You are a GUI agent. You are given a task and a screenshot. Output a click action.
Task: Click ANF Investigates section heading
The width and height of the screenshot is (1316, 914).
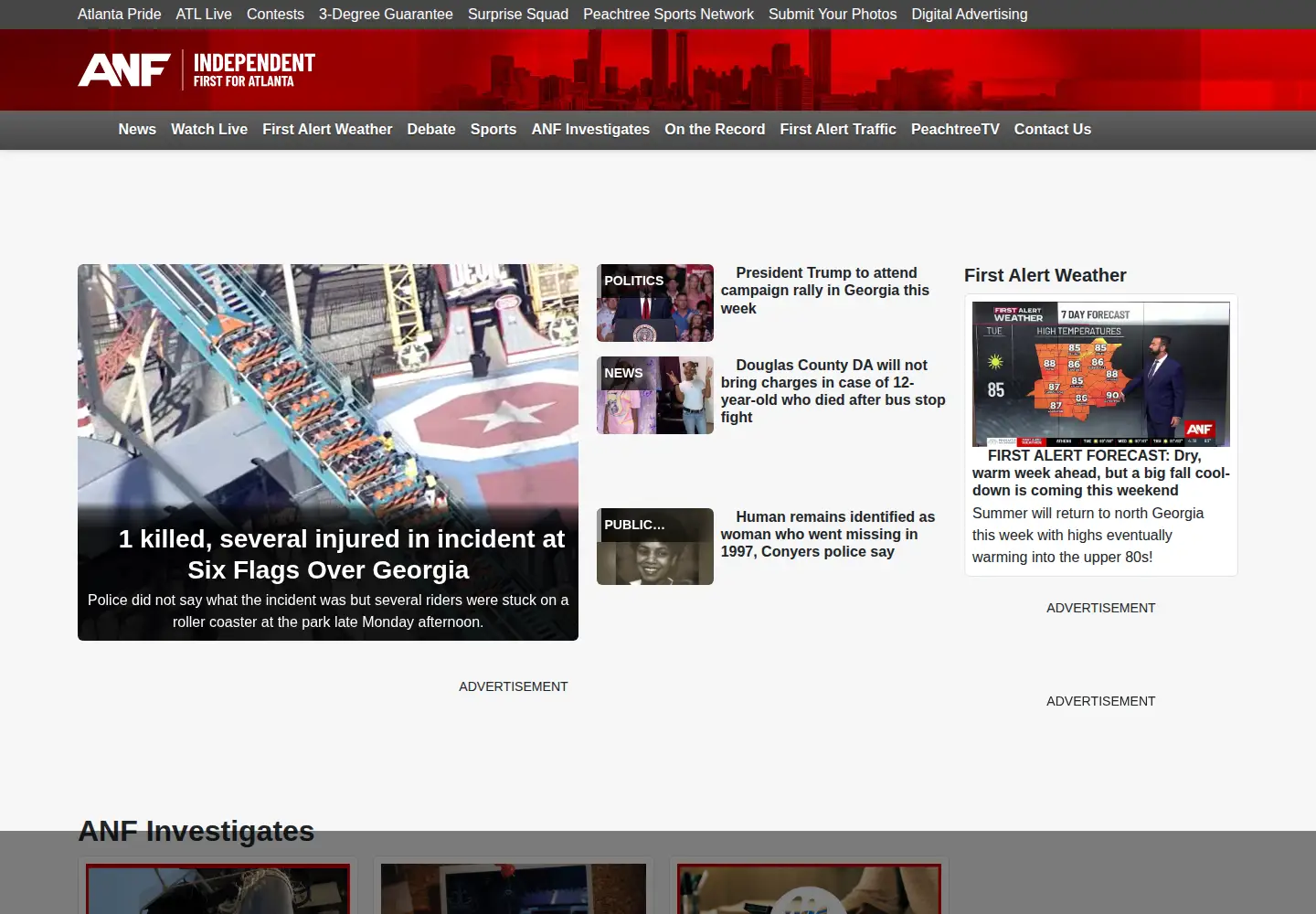(196, 831)
